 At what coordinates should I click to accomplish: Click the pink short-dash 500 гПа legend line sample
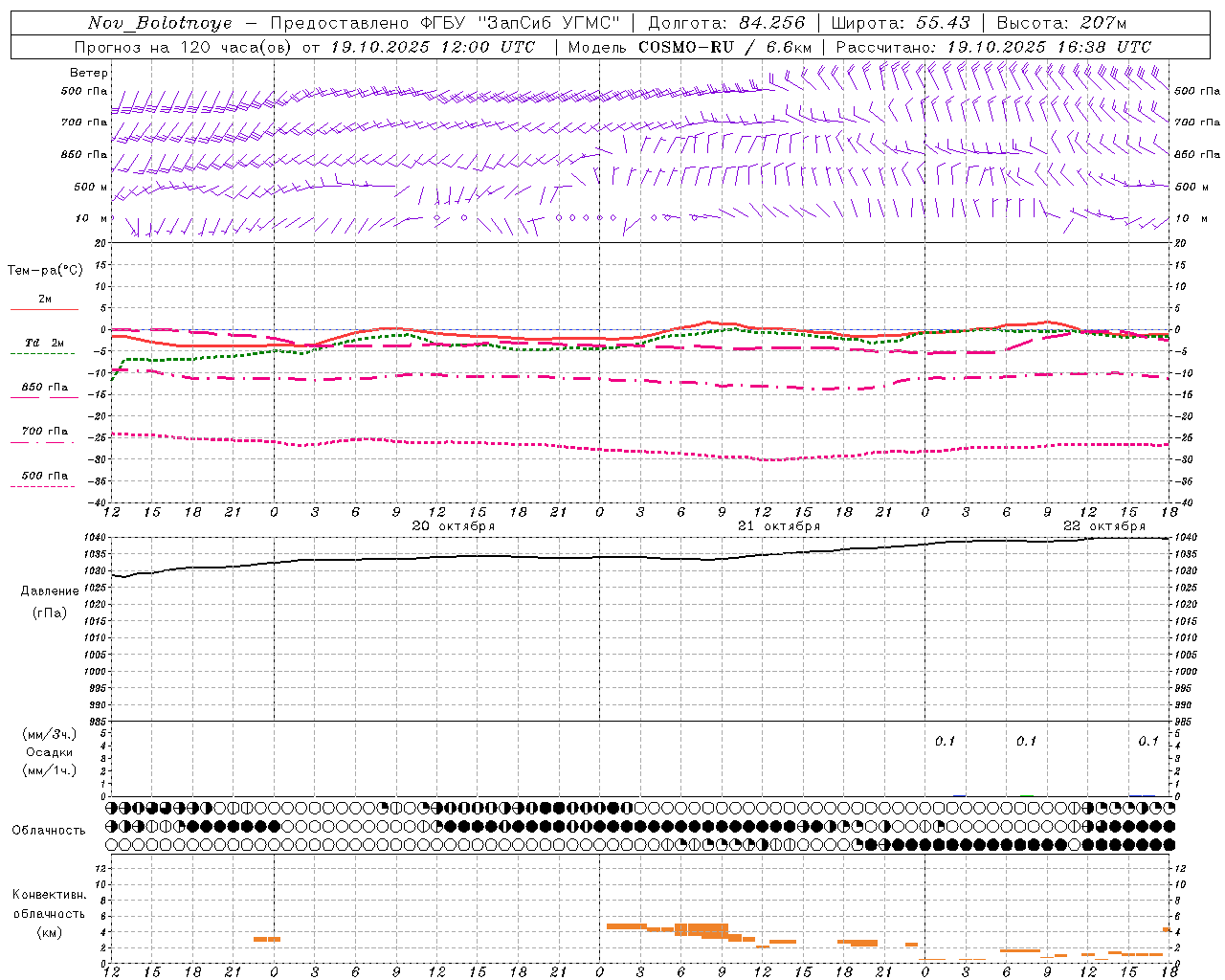pyautogui.click(x=44, y=487)
